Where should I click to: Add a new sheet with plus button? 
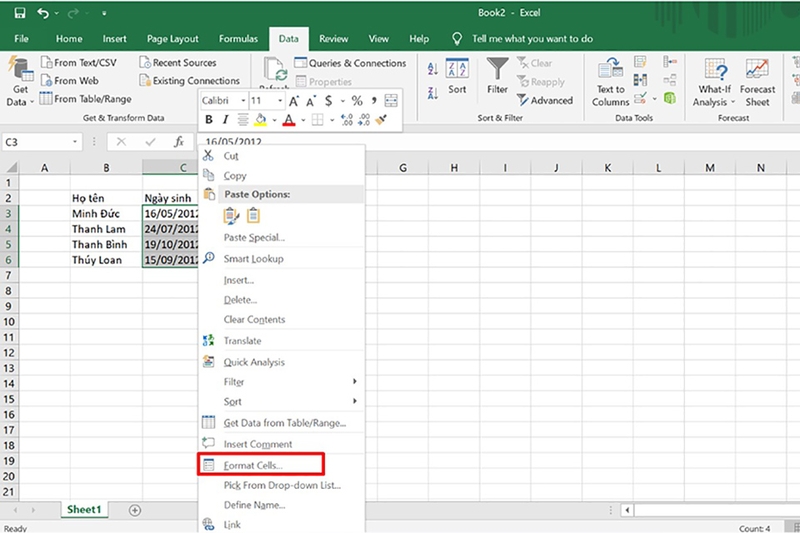coord(135,510)
